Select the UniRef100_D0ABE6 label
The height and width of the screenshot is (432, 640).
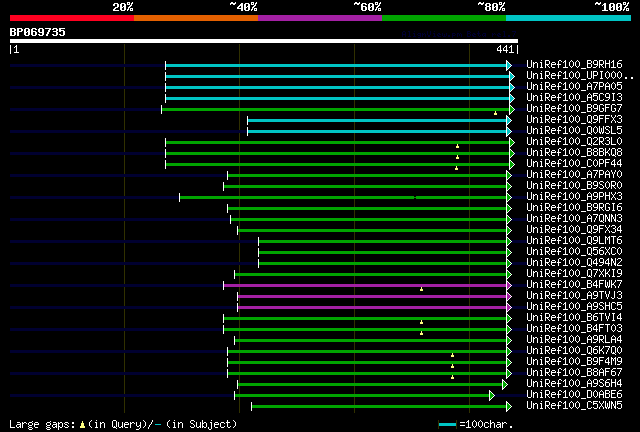click(574, 395)
